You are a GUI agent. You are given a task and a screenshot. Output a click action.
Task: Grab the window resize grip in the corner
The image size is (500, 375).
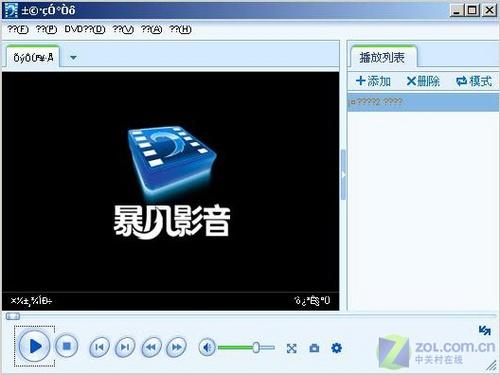click(x=492, y=366)
